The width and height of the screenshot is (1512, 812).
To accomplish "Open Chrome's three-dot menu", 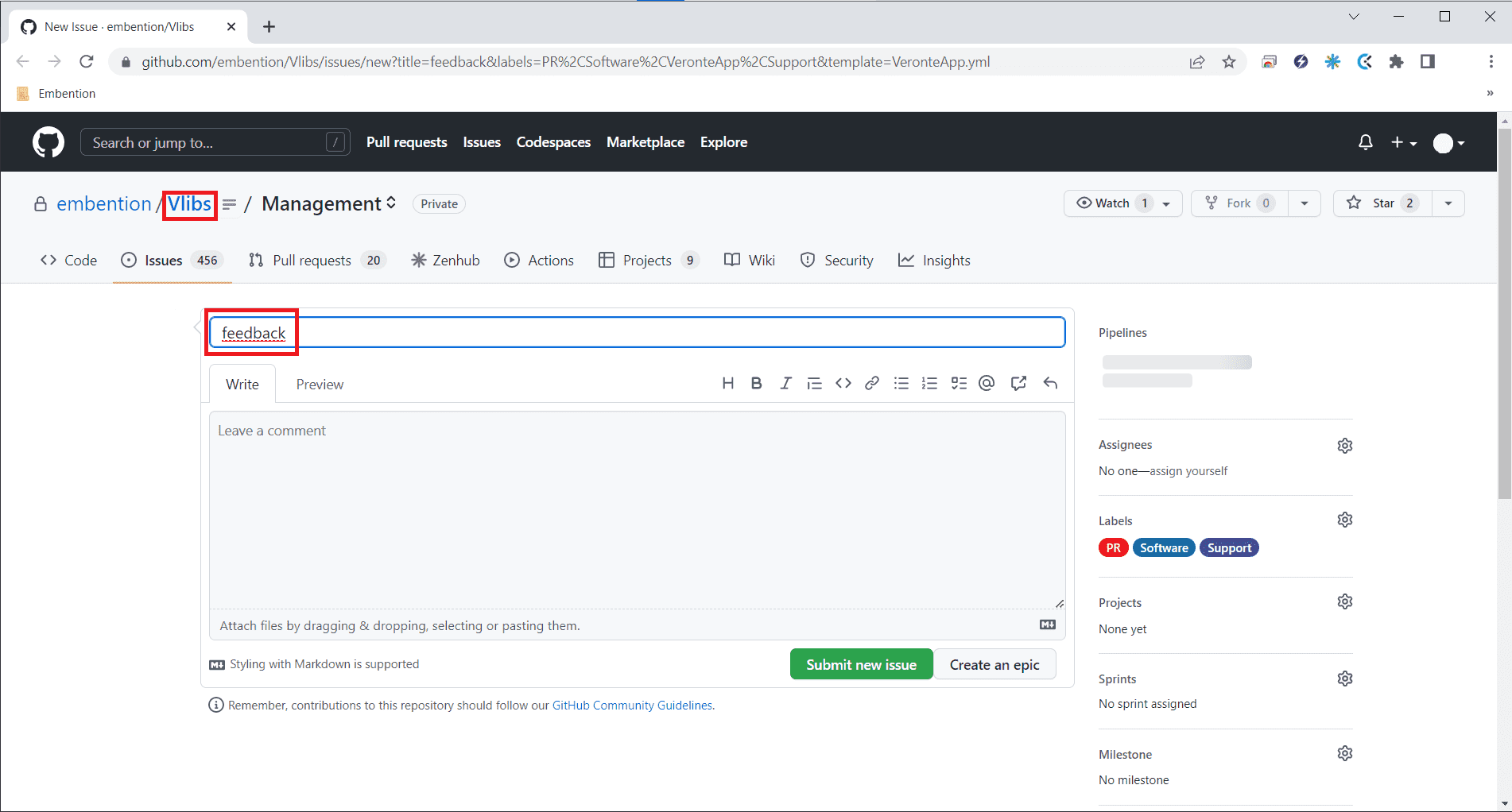I will point(1491,62).
